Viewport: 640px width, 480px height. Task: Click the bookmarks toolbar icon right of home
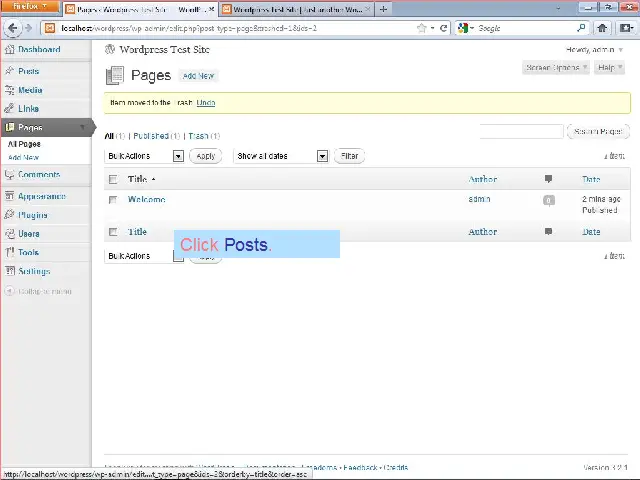pos(626,28)
